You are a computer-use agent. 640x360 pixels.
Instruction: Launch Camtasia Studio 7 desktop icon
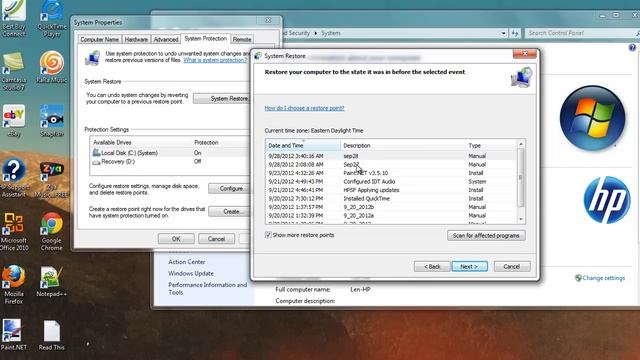coord(13,71)
